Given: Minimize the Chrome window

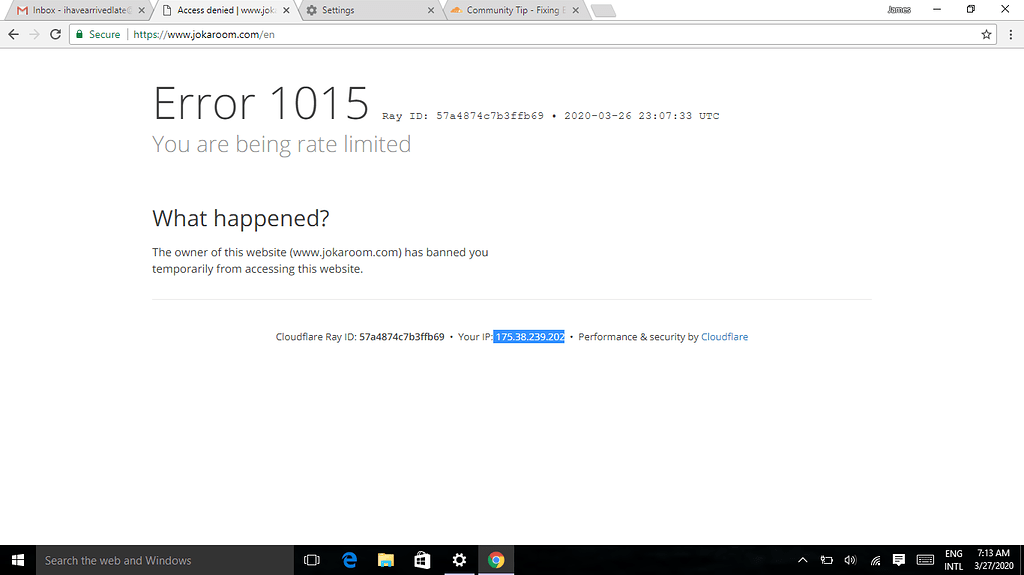Looking at the screenshot, I should (x=936, y=9).
